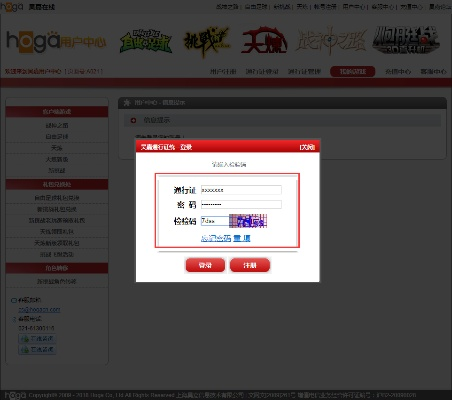Click the 重填 reset link in dialog
The height and width of the screenshot is (400, 452).
(x=242, y=238)
